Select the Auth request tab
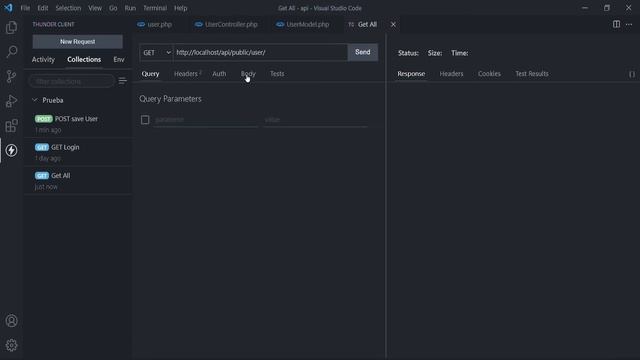The width and height of the screenshot is (640, 360). click(219, 74)
